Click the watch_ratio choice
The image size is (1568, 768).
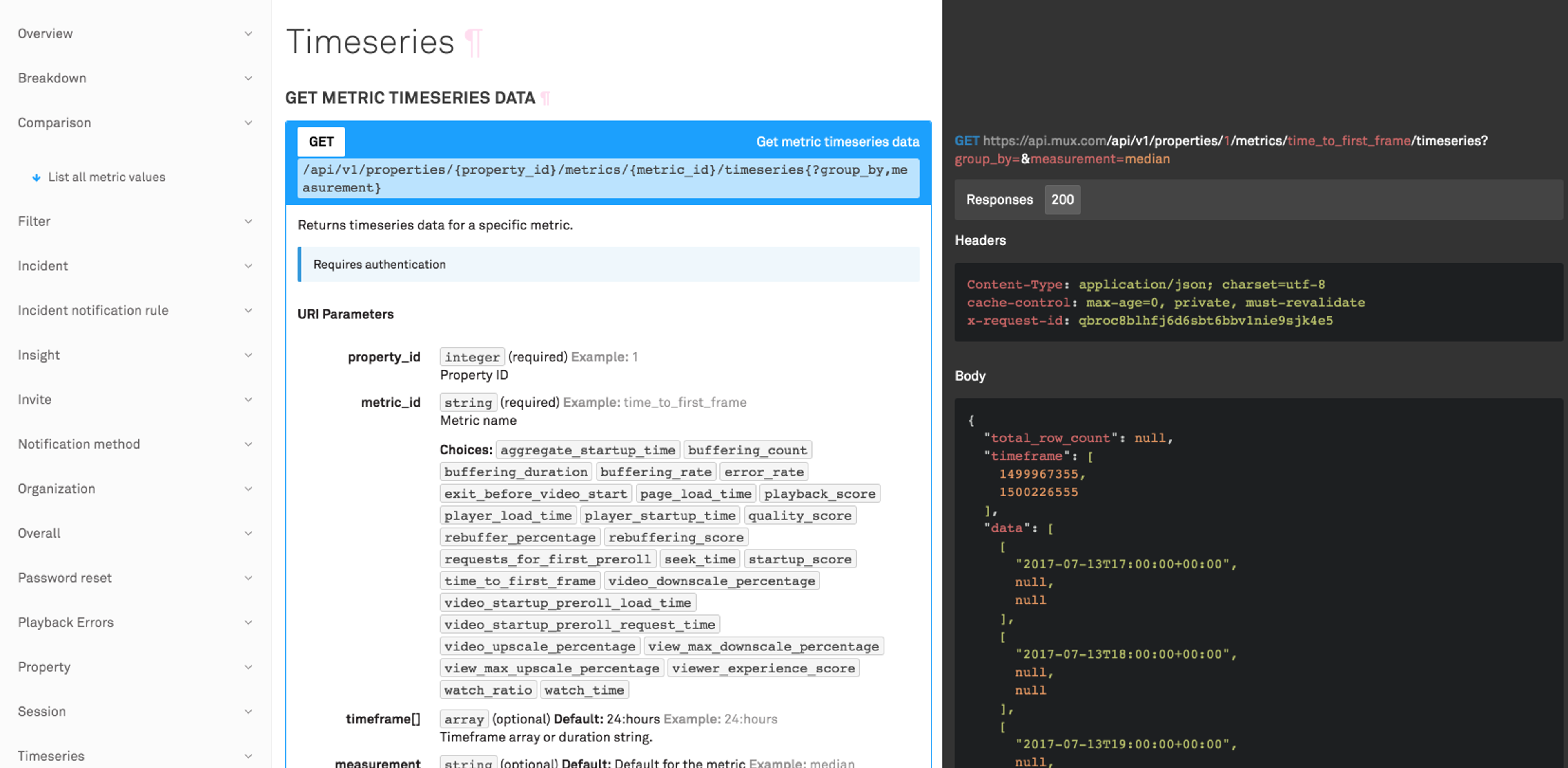488,690
